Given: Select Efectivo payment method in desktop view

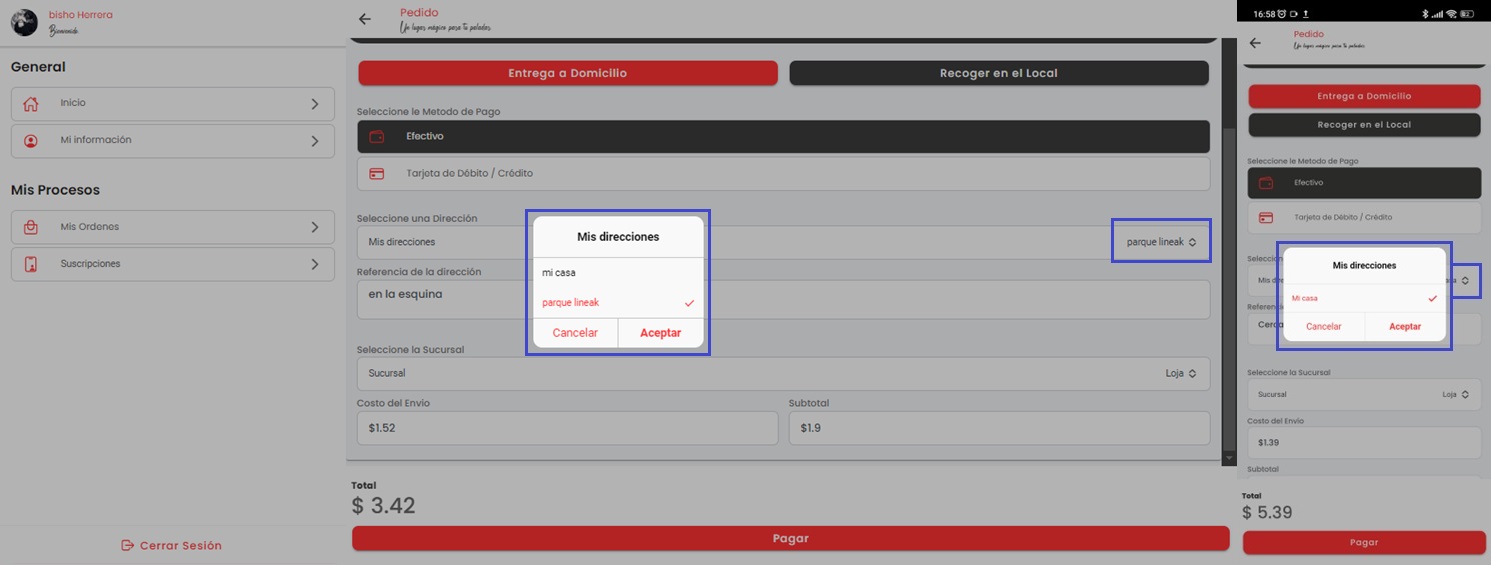Looking at the screenshot, I should click(x=783, y=137).
